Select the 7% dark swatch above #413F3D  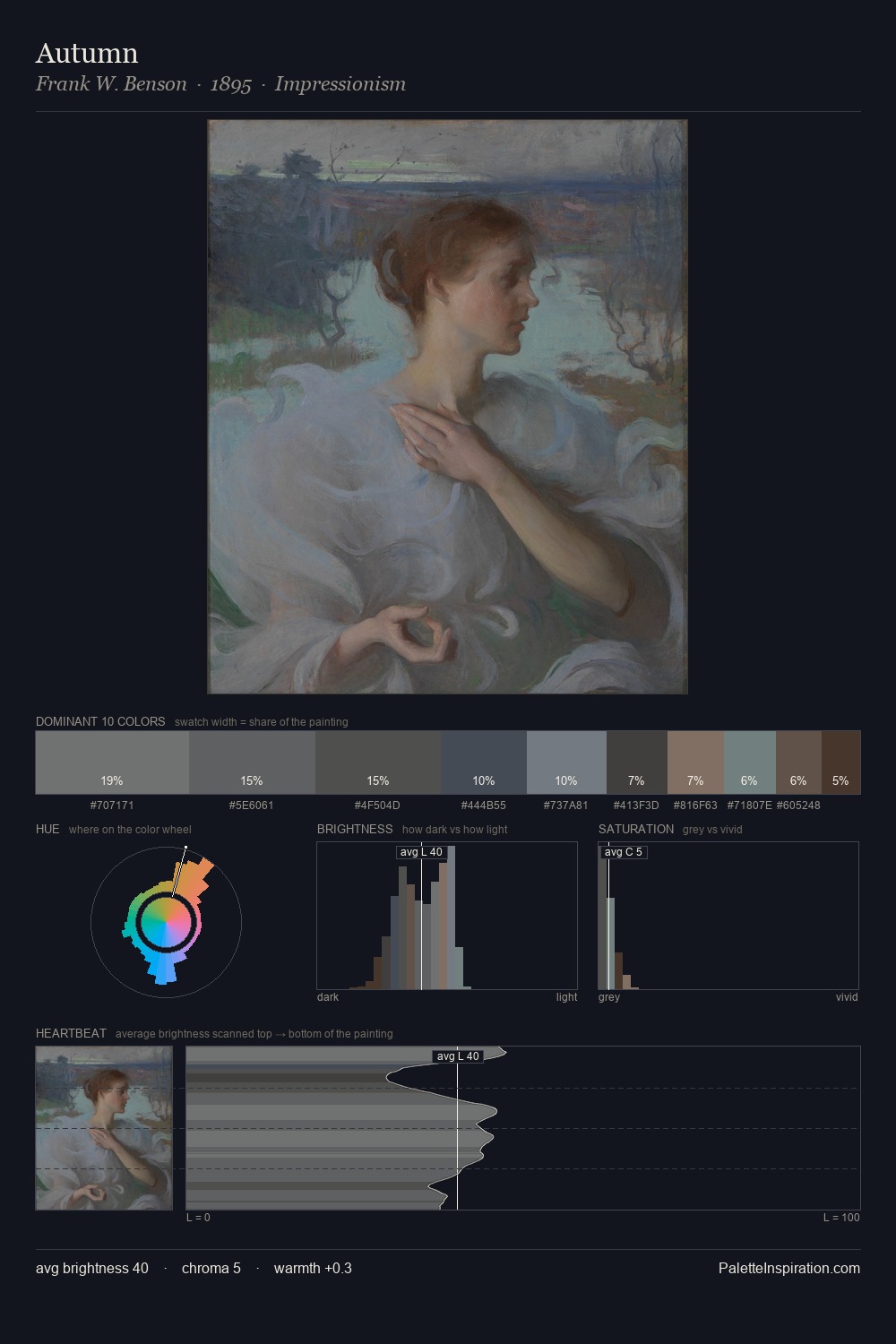(x=637, y=762)
